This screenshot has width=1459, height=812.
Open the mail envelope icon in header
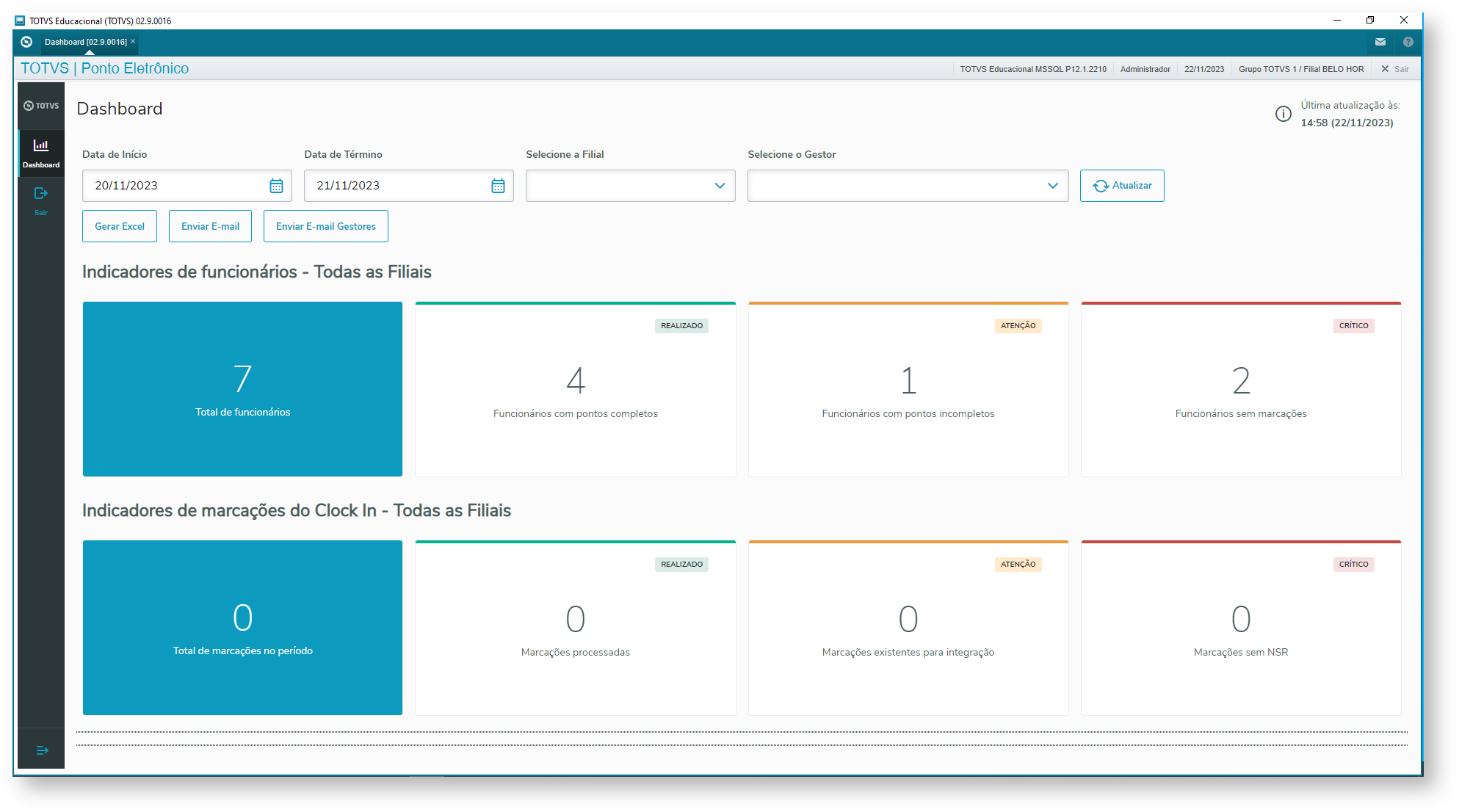tap(1380, 42)
